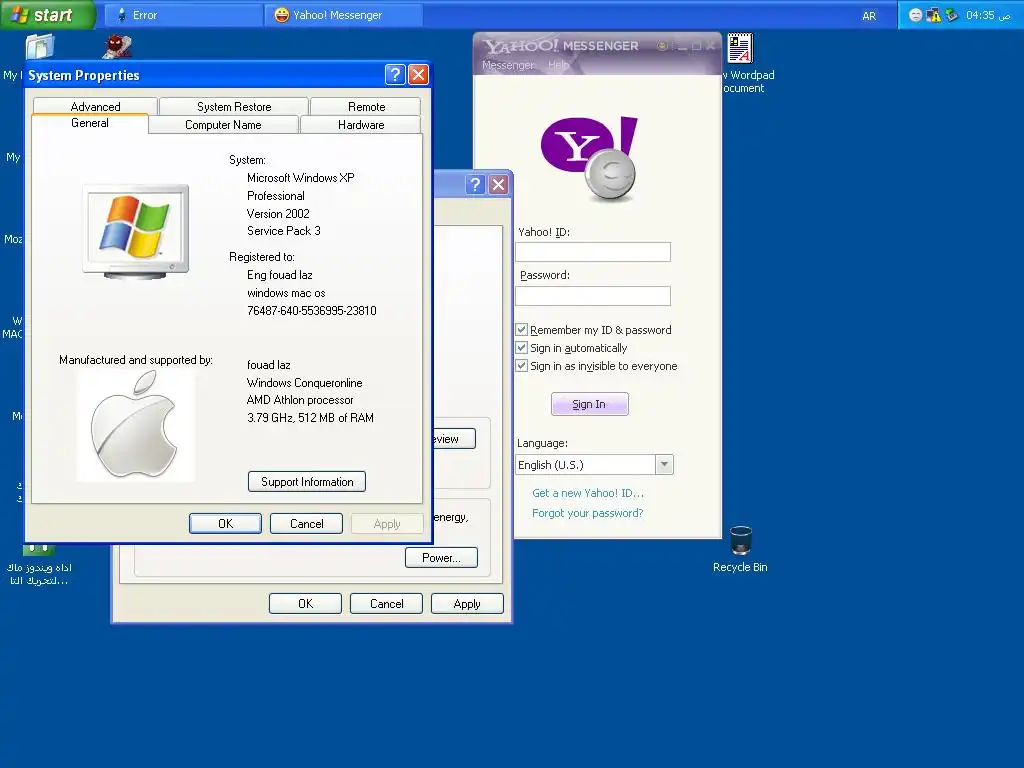Open Forgot your password? link
Screen dimensions: 1024x768
588,513
